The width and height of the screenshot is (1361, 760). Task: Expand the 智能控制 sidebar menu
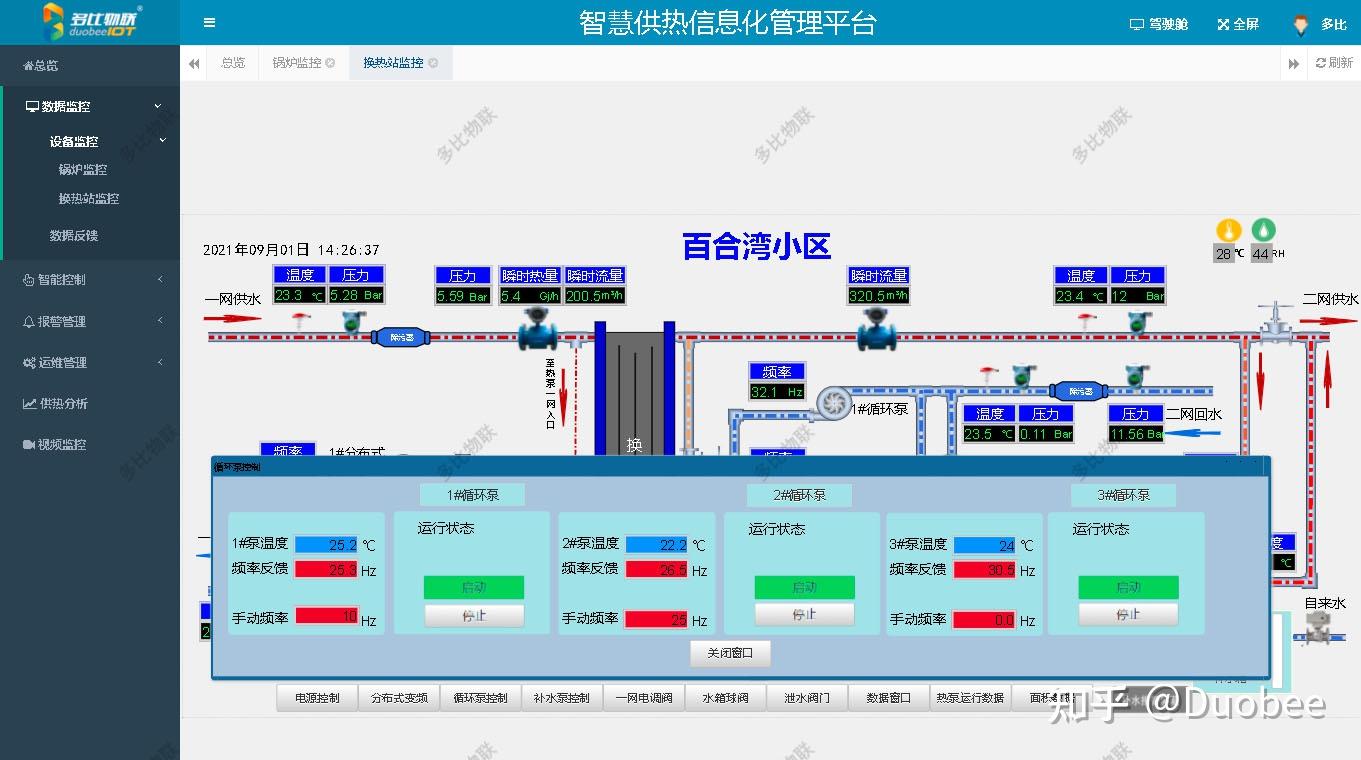click(x=90, y=280)
